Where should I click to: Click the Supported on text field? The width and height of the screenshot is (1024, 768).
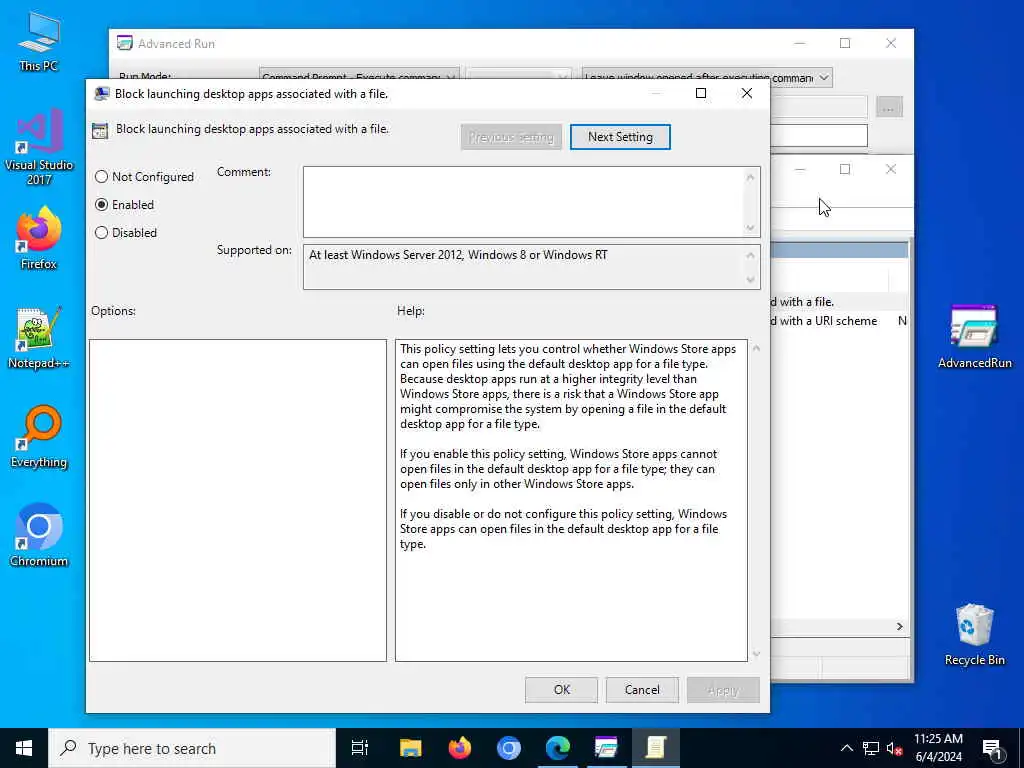coord(522,266)
